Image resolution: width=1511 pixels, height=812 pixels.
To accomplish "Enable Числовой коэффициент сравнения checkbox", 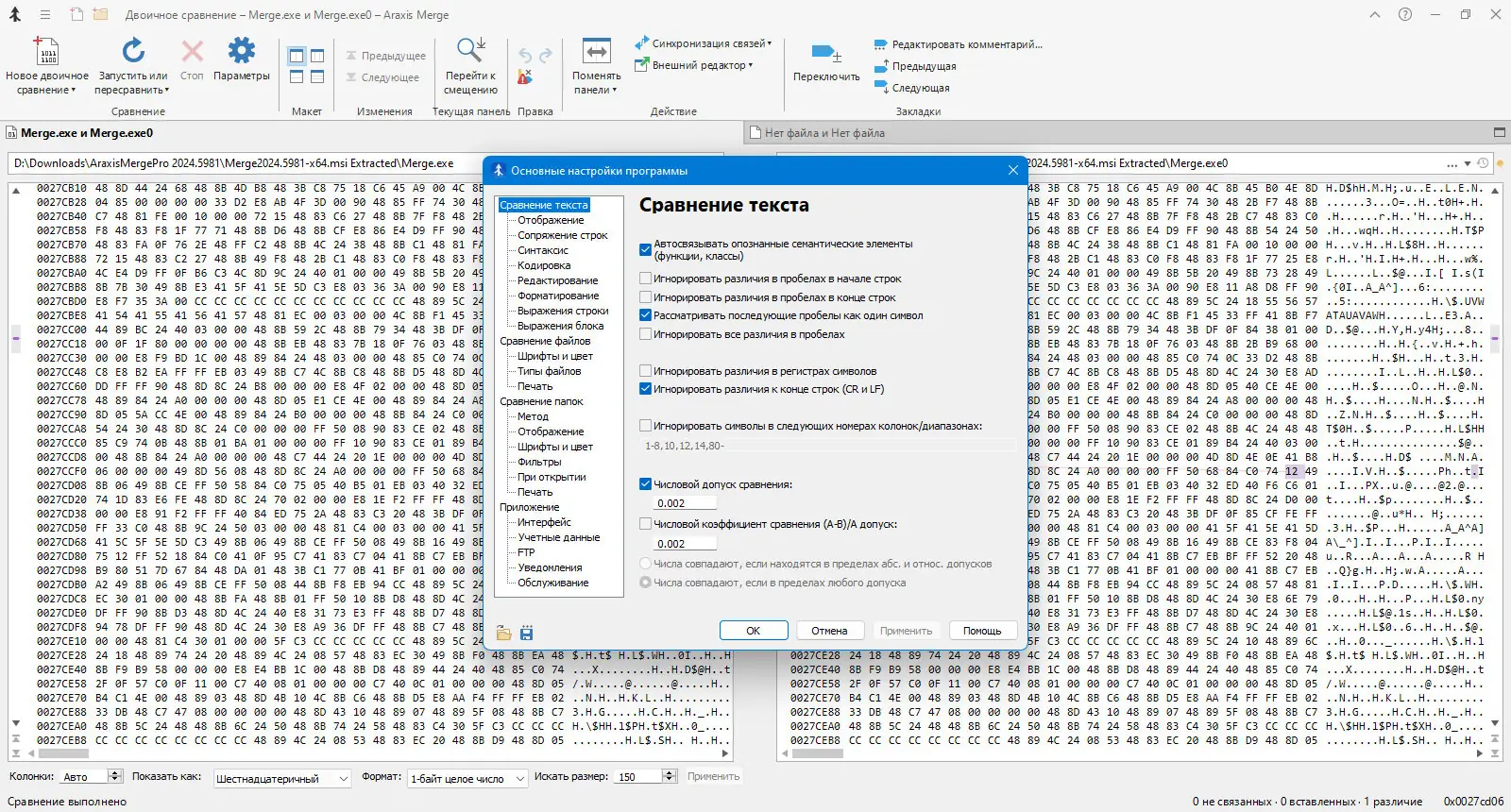I will click(x=646, y=524).
